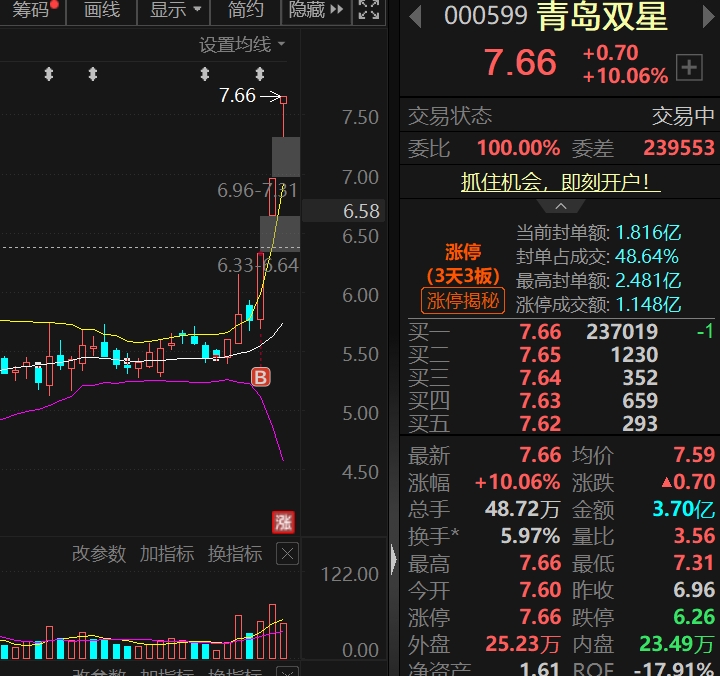Click 加指标 add indicator button
This screenshot has width=720, height=676.
tap(167, 554)
